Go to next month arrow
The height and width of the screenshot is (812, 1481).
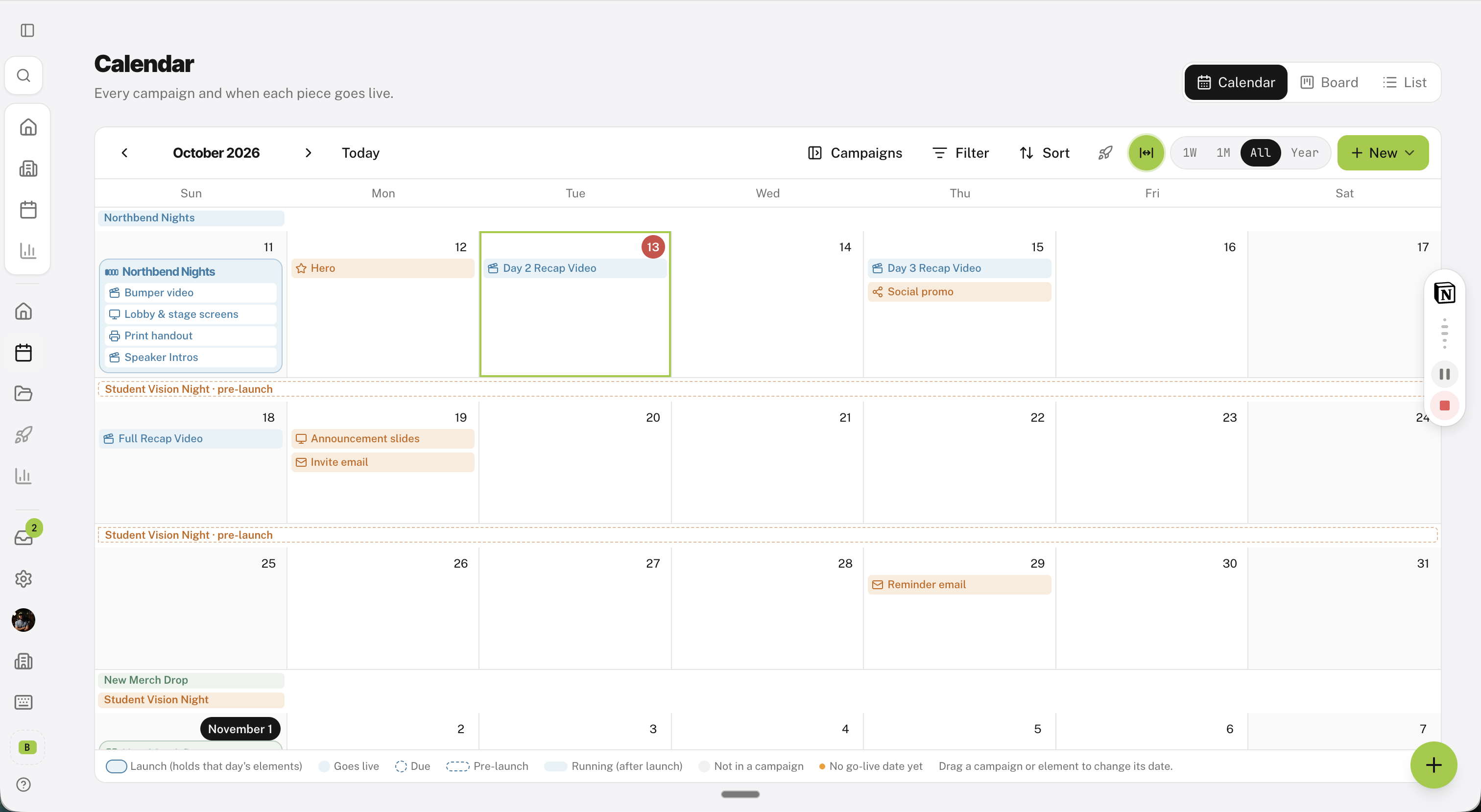click(308, 153)
